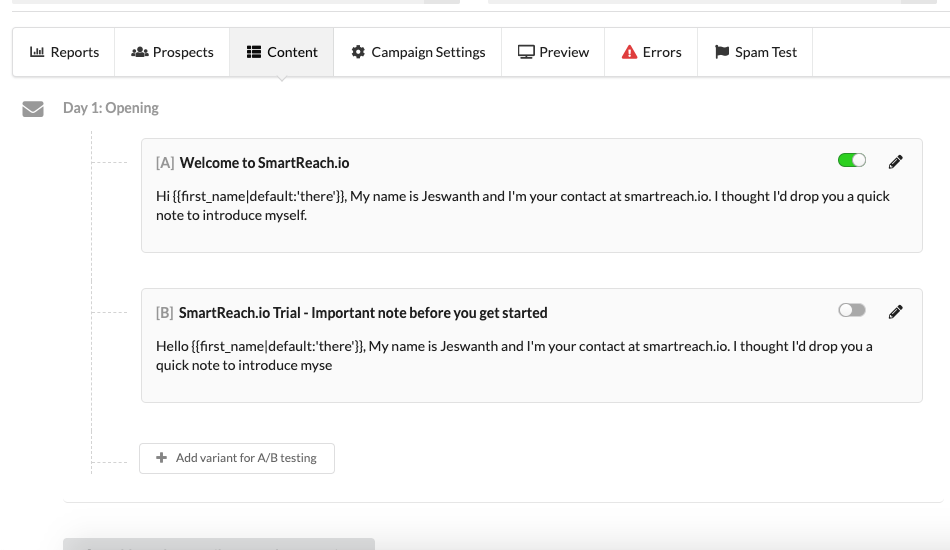This screenshot has height=550, width=950.
Task: Click variant B body text starting 'Hello {{first_name'
Action: pyautogui.click(x=514, y=356)
